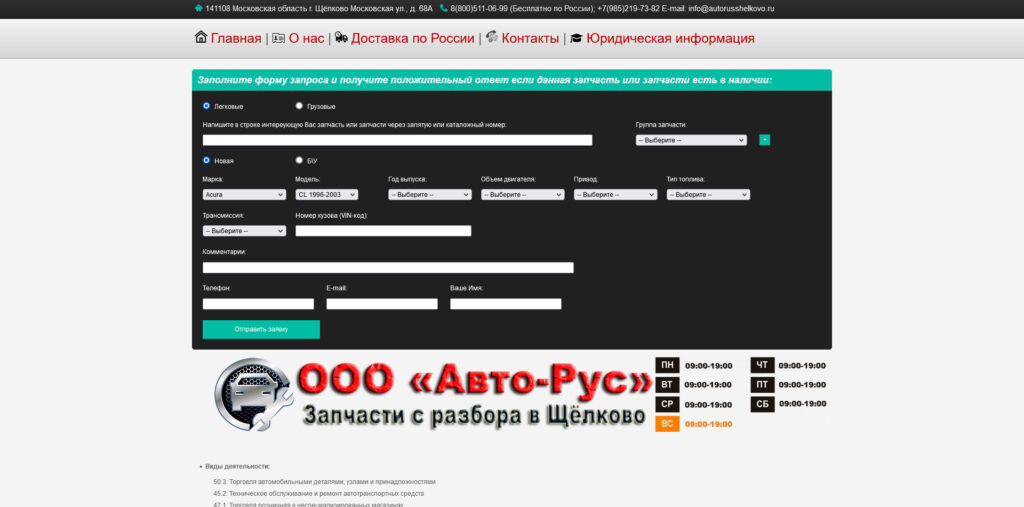
Task: Click the Авто-Рус car wrench logo
Action: (253, 394)
